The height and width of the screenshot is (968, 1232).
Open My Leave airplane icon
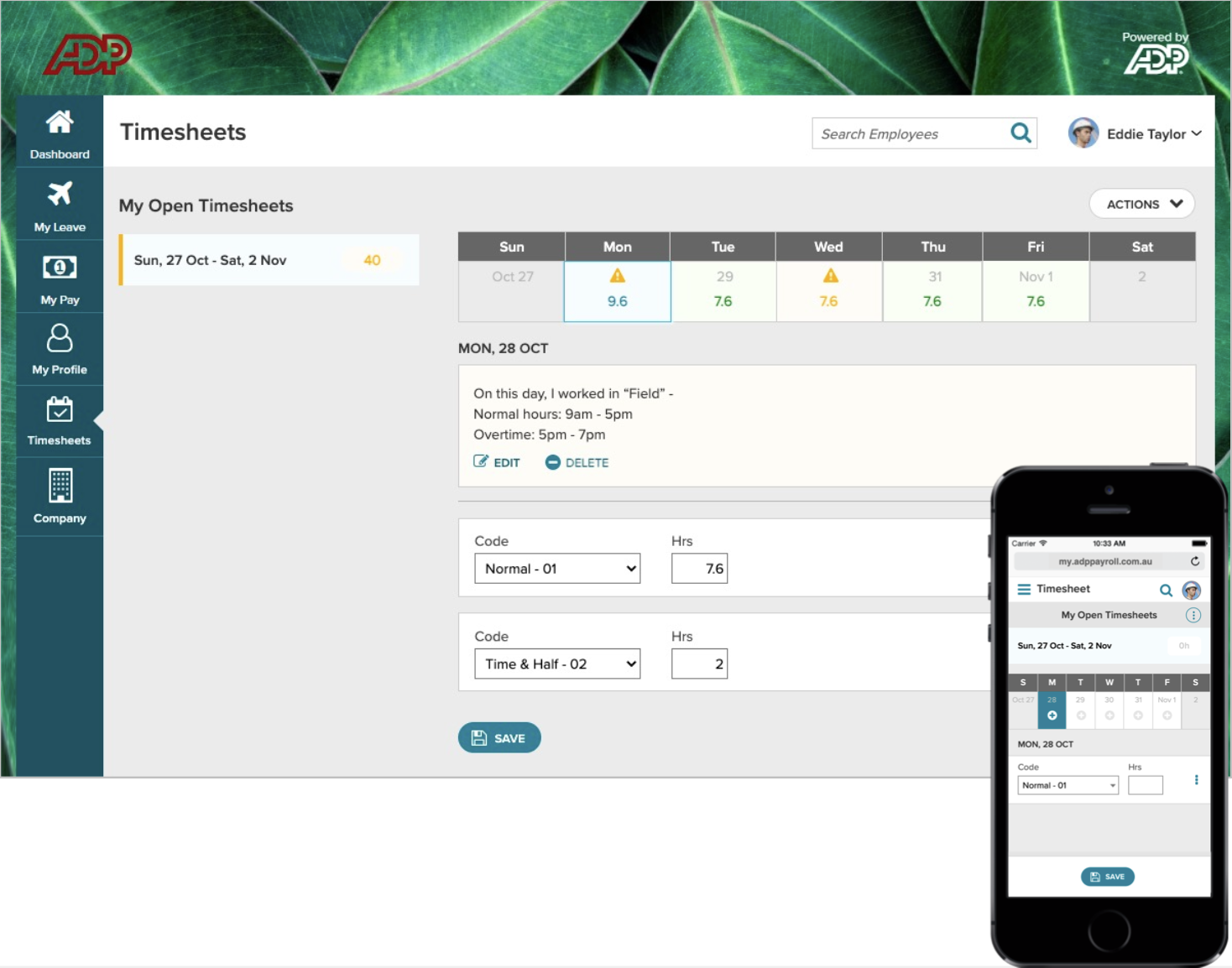[60, 193]
